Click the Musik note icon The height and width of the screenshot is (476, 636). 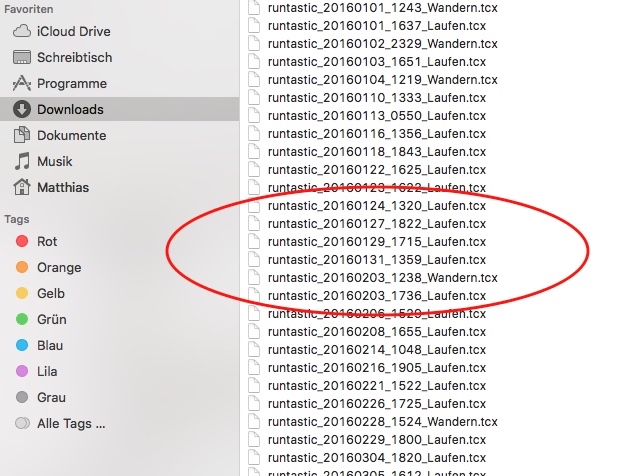(x=22, y=162)
